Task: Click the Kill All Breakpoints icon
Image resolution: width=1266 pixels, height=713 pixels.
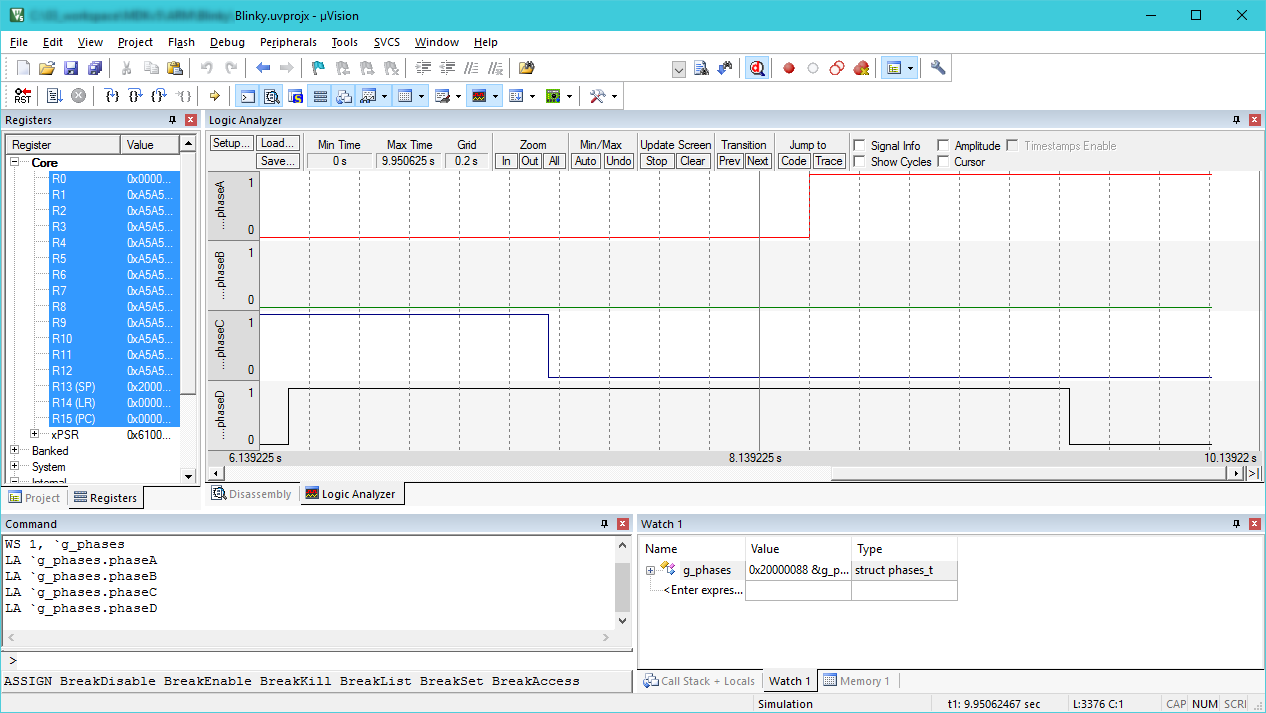Action: click(x=861, y=68)
